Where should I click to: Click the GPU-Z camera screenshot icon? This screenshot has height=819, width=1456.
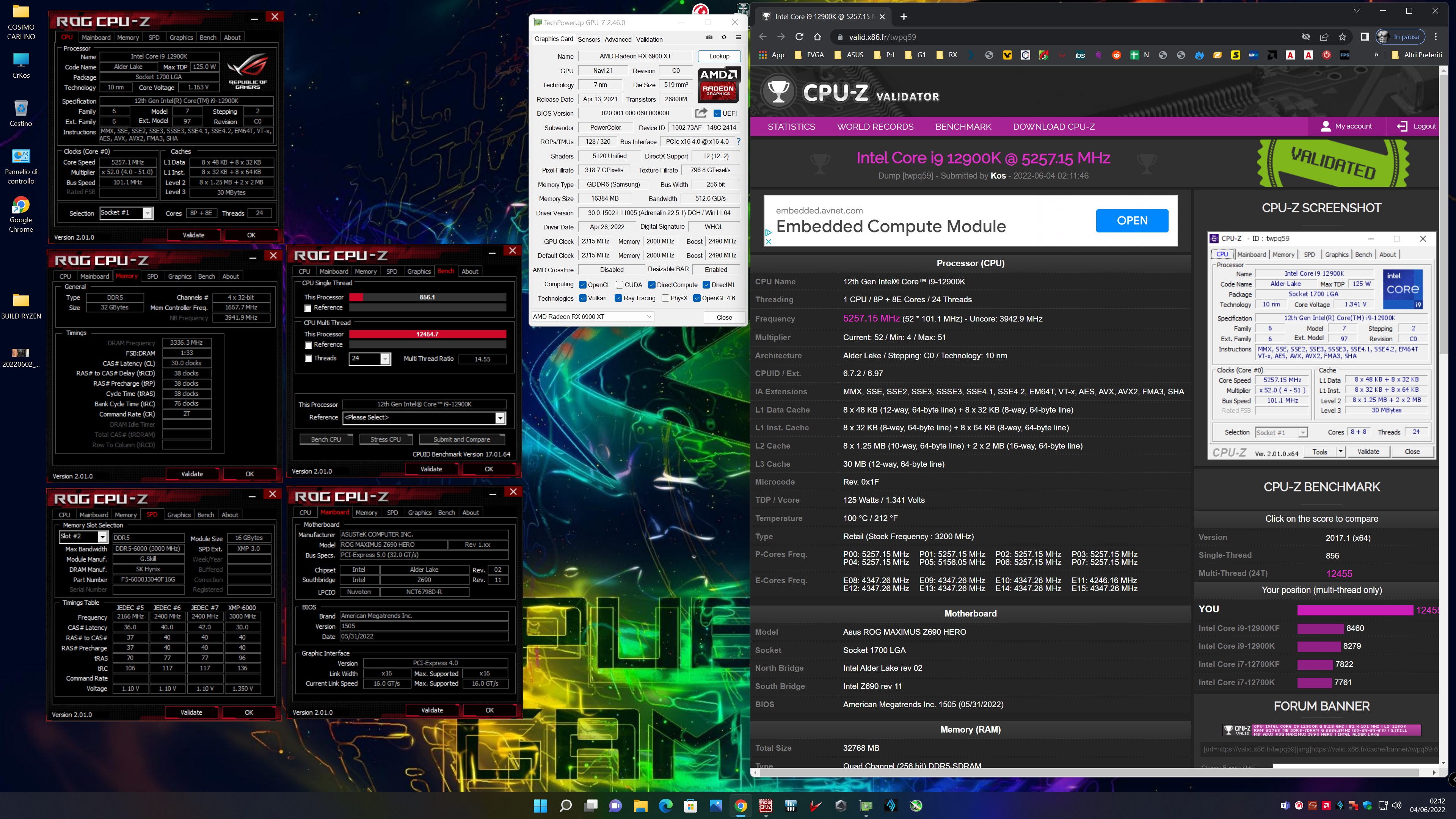tap(709, 37)
